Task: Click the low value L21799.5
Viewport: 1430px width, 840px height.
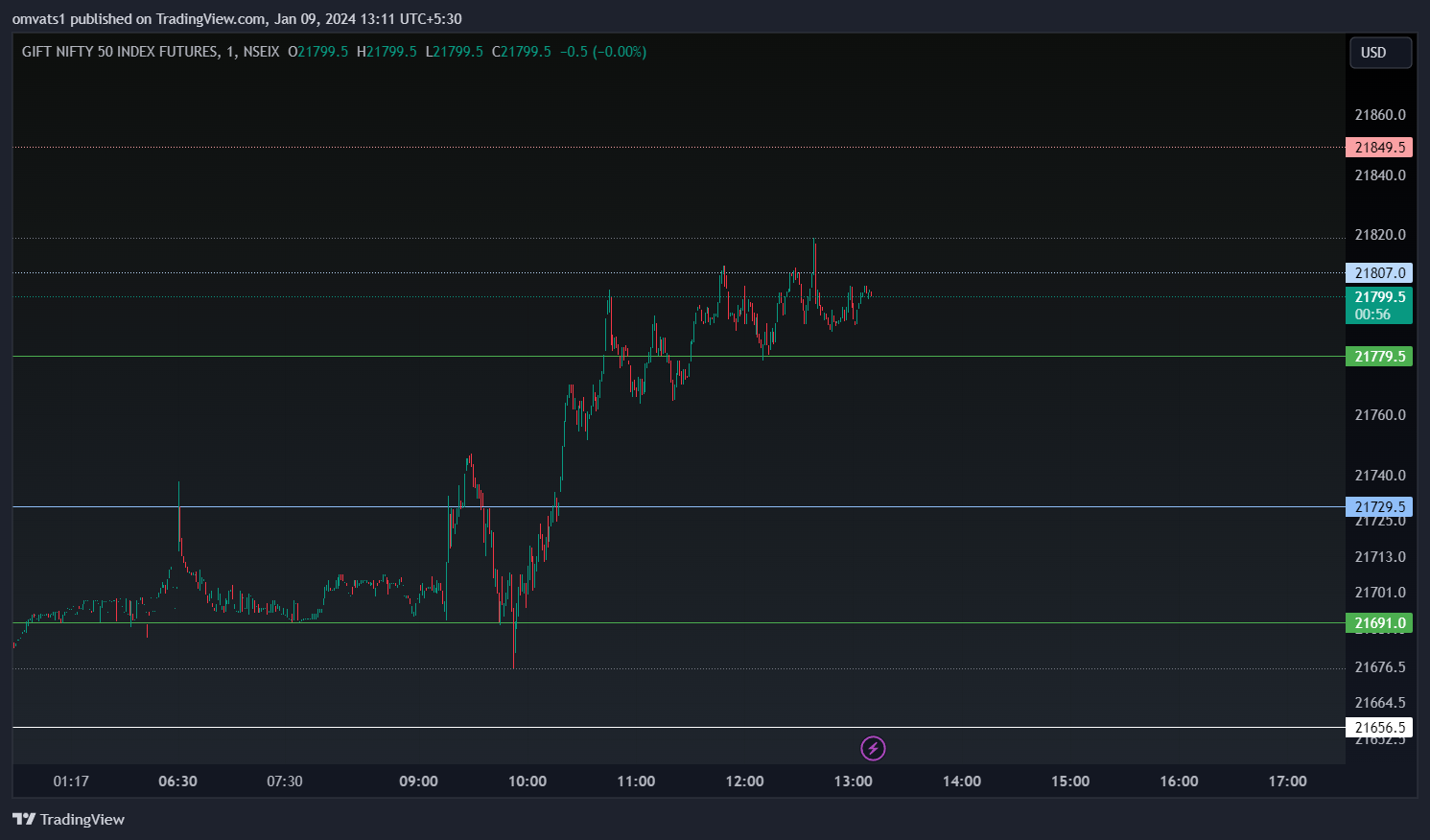Action: click(455, 52)
